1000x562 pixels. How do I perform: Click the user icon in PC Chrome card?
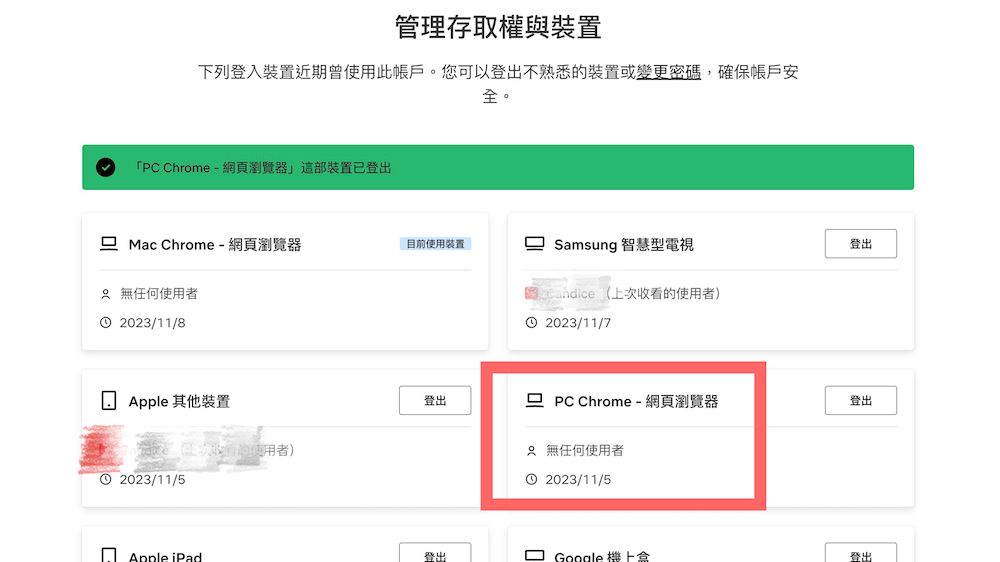click(x=532, y=451)
